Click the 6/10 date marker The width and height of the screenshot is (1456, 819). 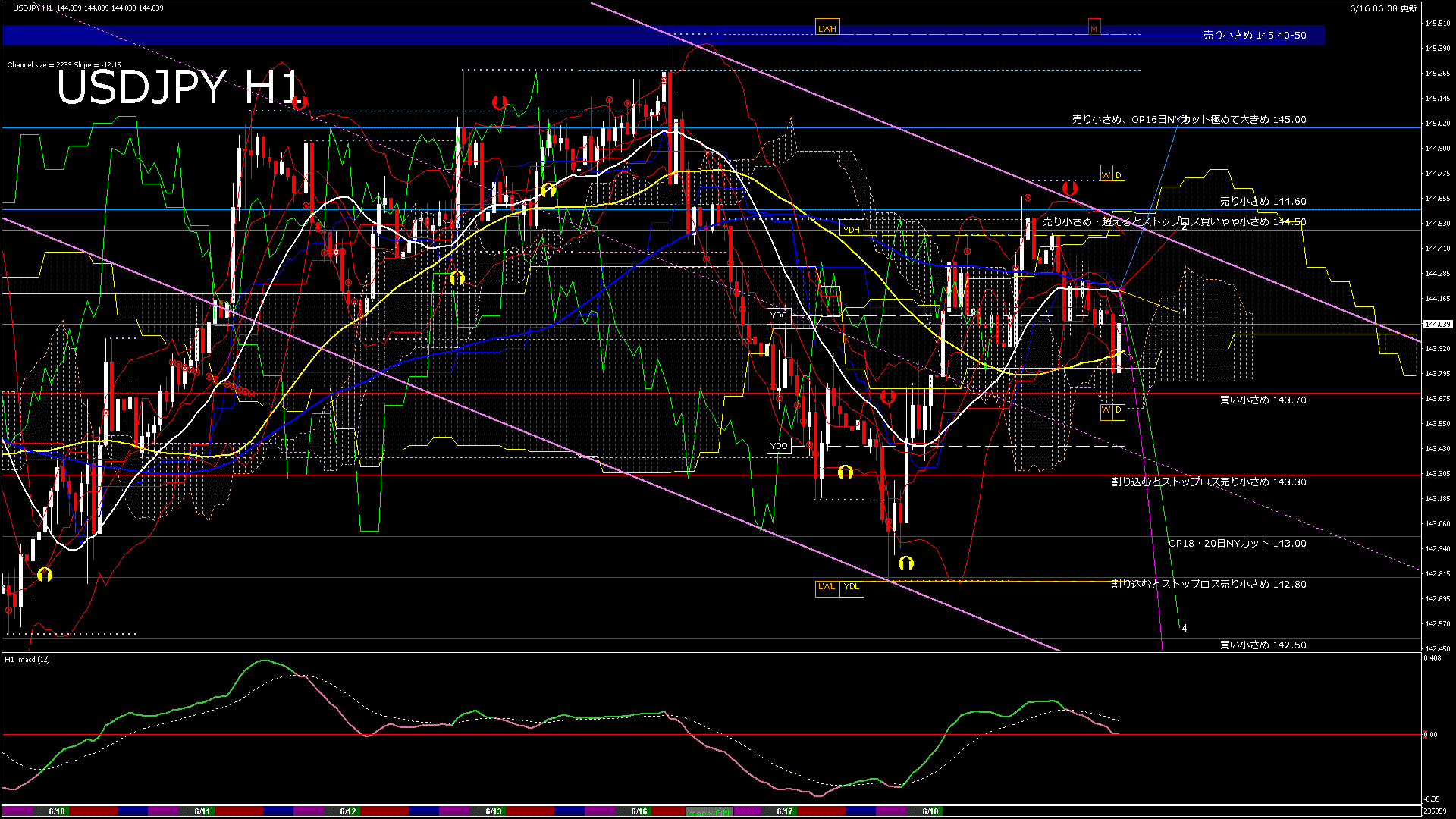pyautogui.click(x=57, y=811)
